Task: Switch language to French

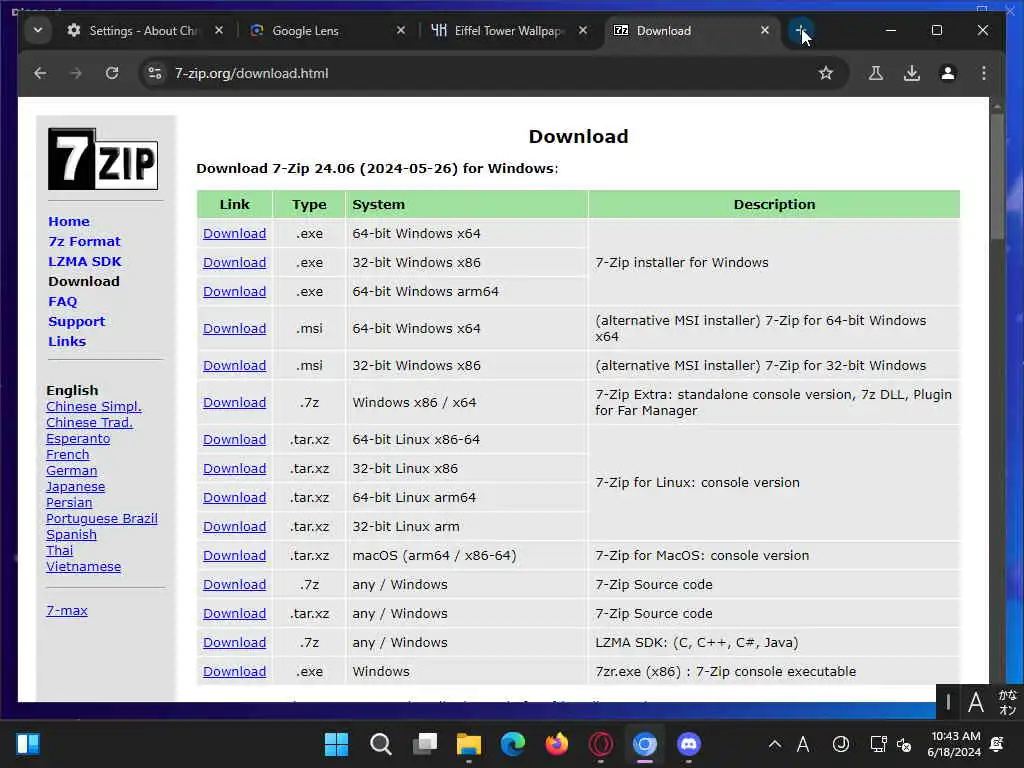Action: 67,455
